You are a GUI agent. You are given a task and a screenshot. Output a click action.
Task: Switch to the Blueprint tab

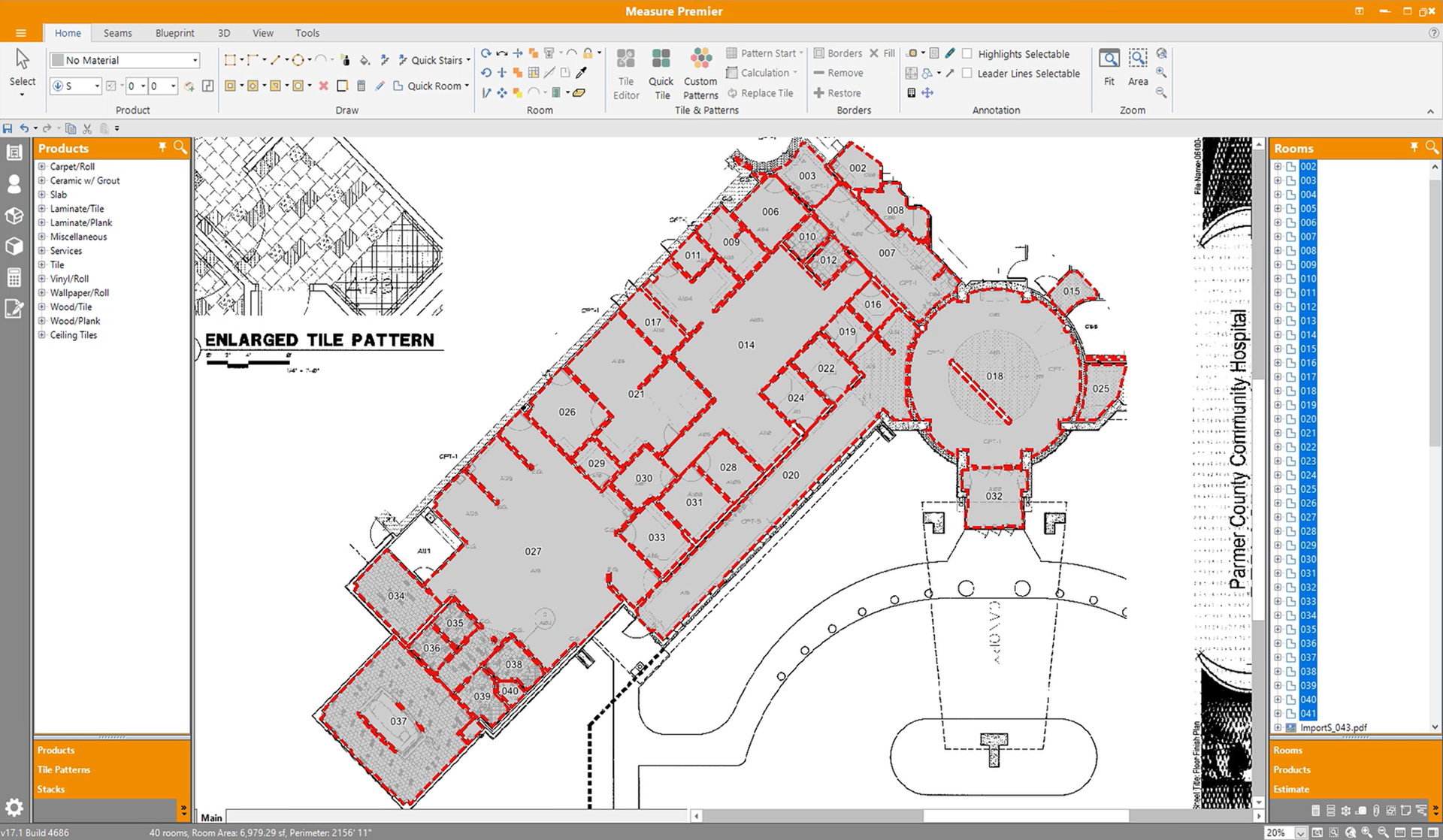(x=174, y=33)
